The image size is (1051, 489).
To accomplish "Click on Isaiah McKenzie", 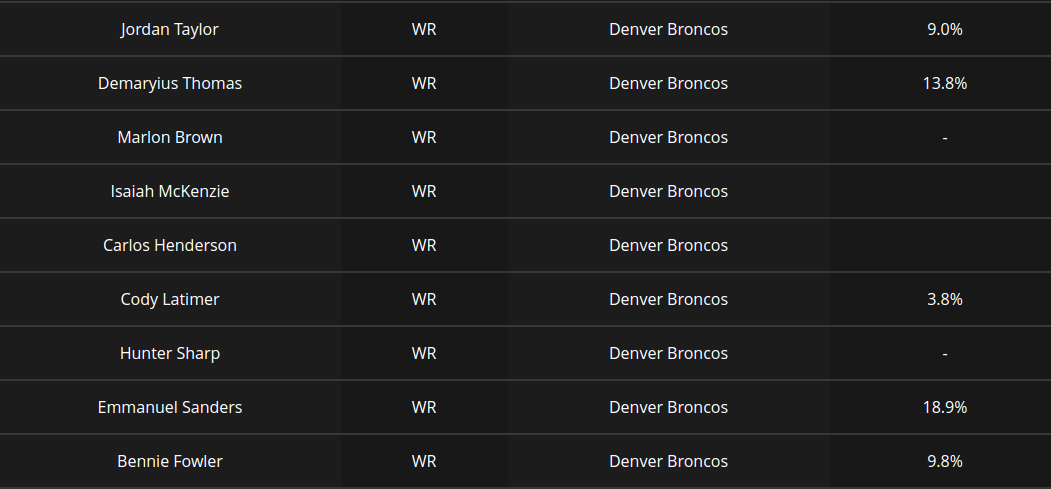I will click(170, 191).
